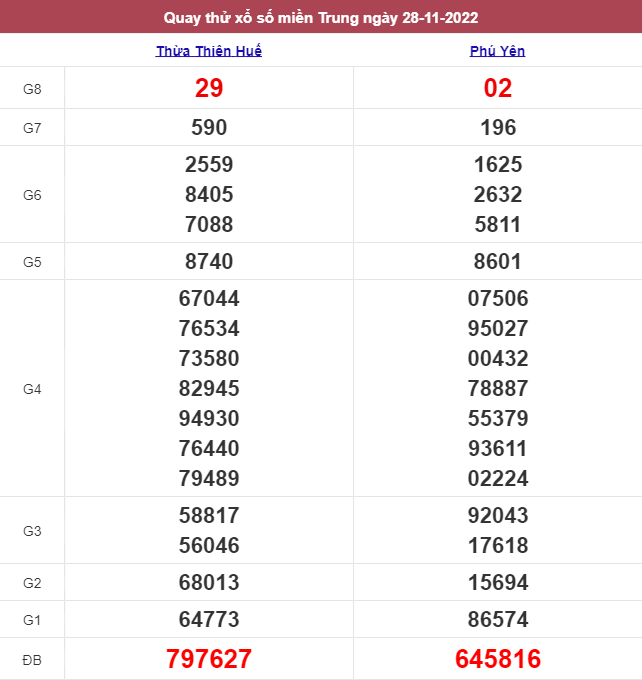Click the G6 number 8405
Image resolution: width=642 pixels, height=680 pixels.
click(209, 194)
